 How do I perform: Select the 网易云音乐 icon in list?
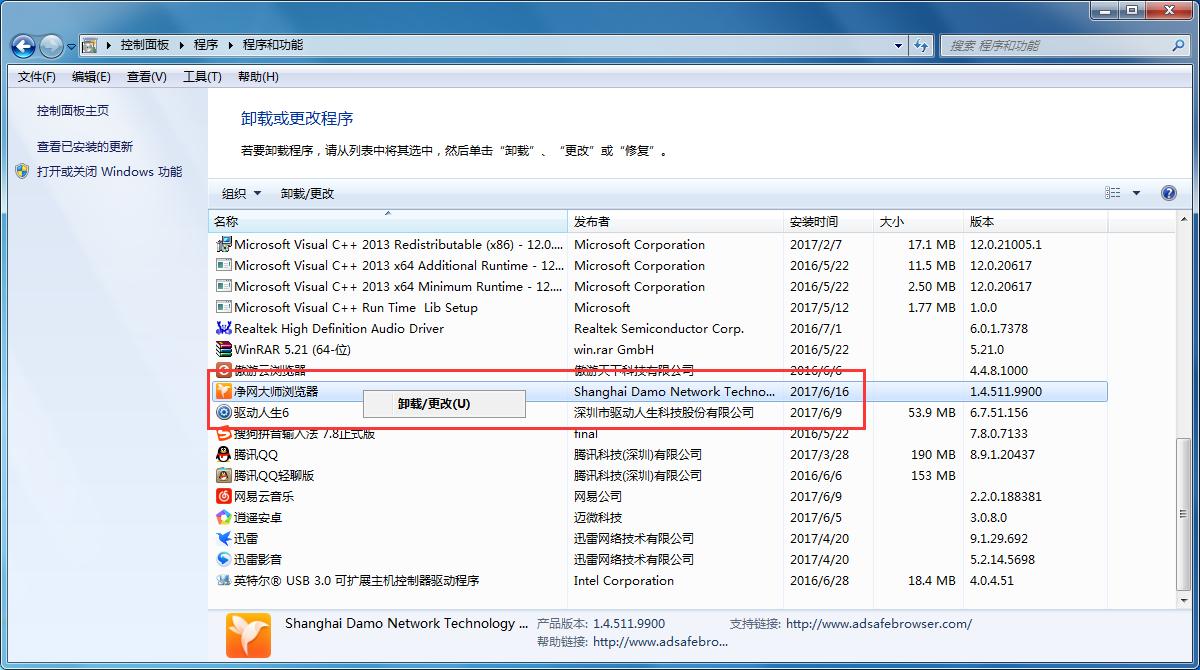tap(224, 497)
